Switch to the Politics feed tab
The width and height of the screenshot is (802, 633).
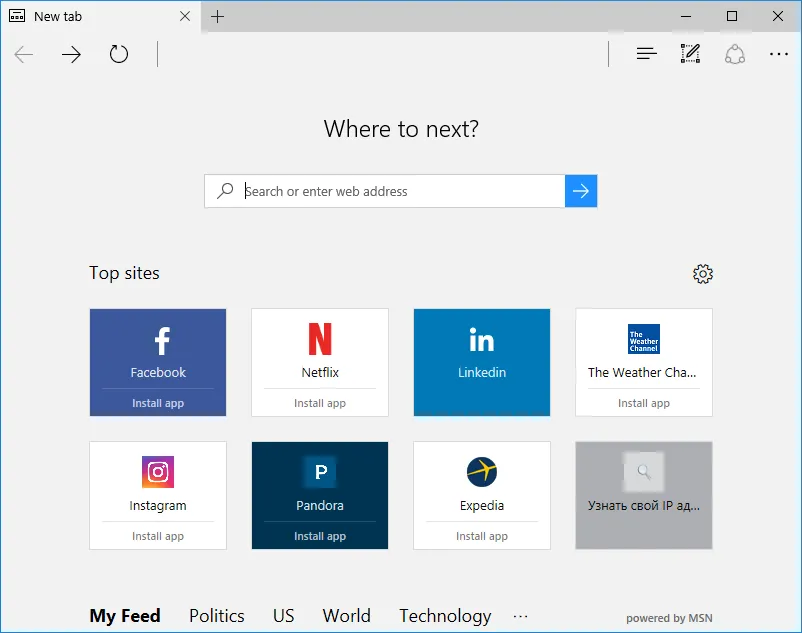(x=217, y=616)
